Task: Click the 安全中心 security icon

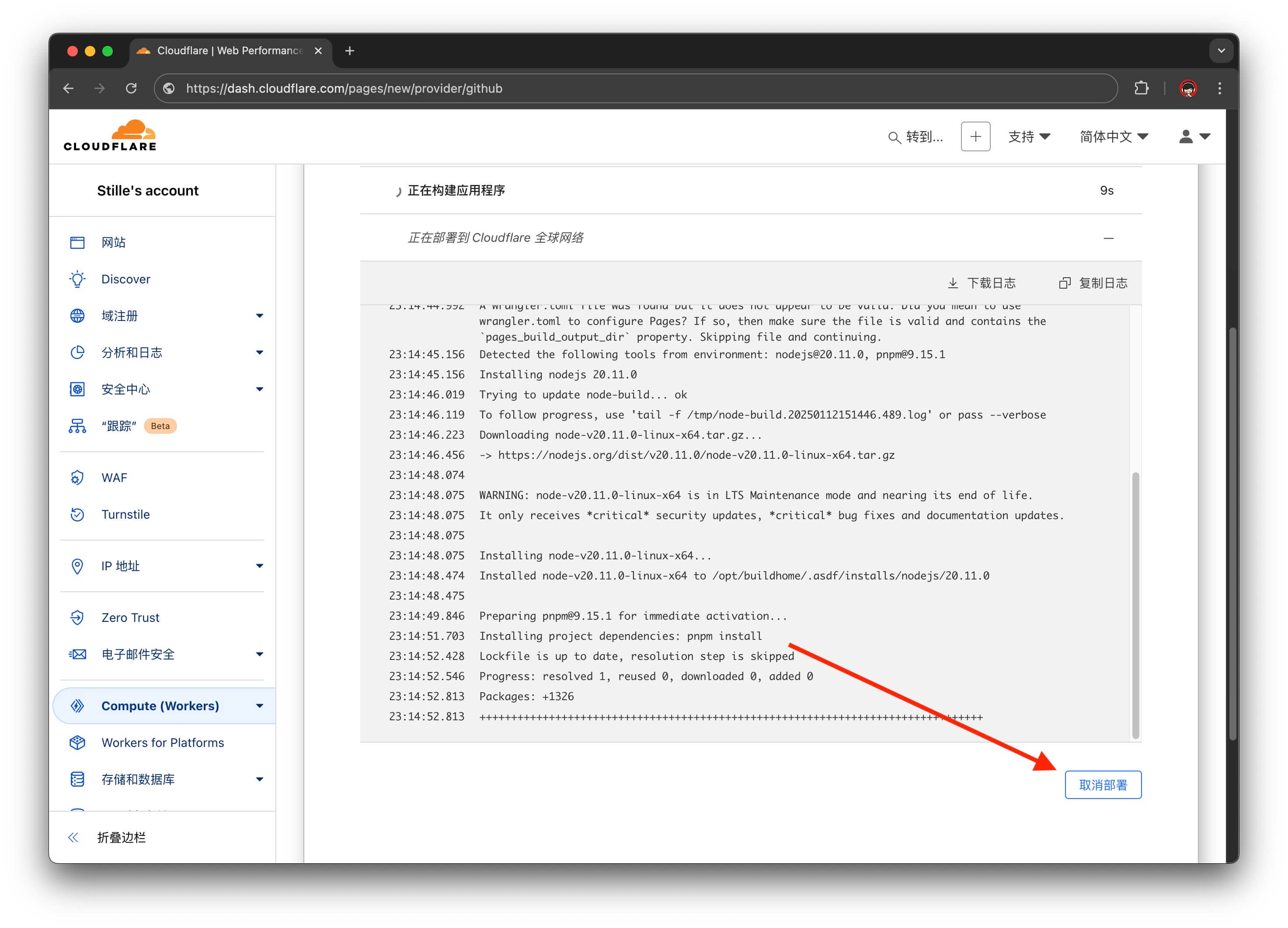Action: click(77, 389)
